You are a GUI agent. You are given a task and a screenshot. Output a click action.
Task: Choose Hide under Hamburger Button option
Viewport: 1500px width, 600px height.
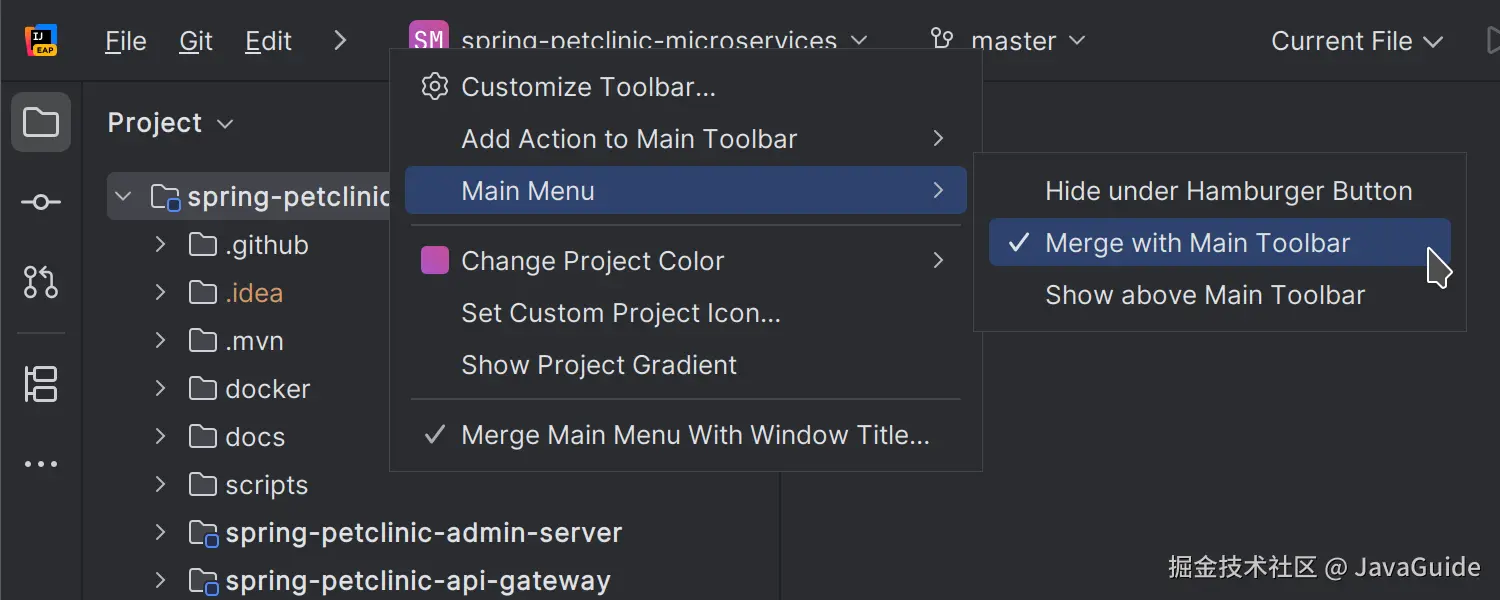[x=1228, y=191]
